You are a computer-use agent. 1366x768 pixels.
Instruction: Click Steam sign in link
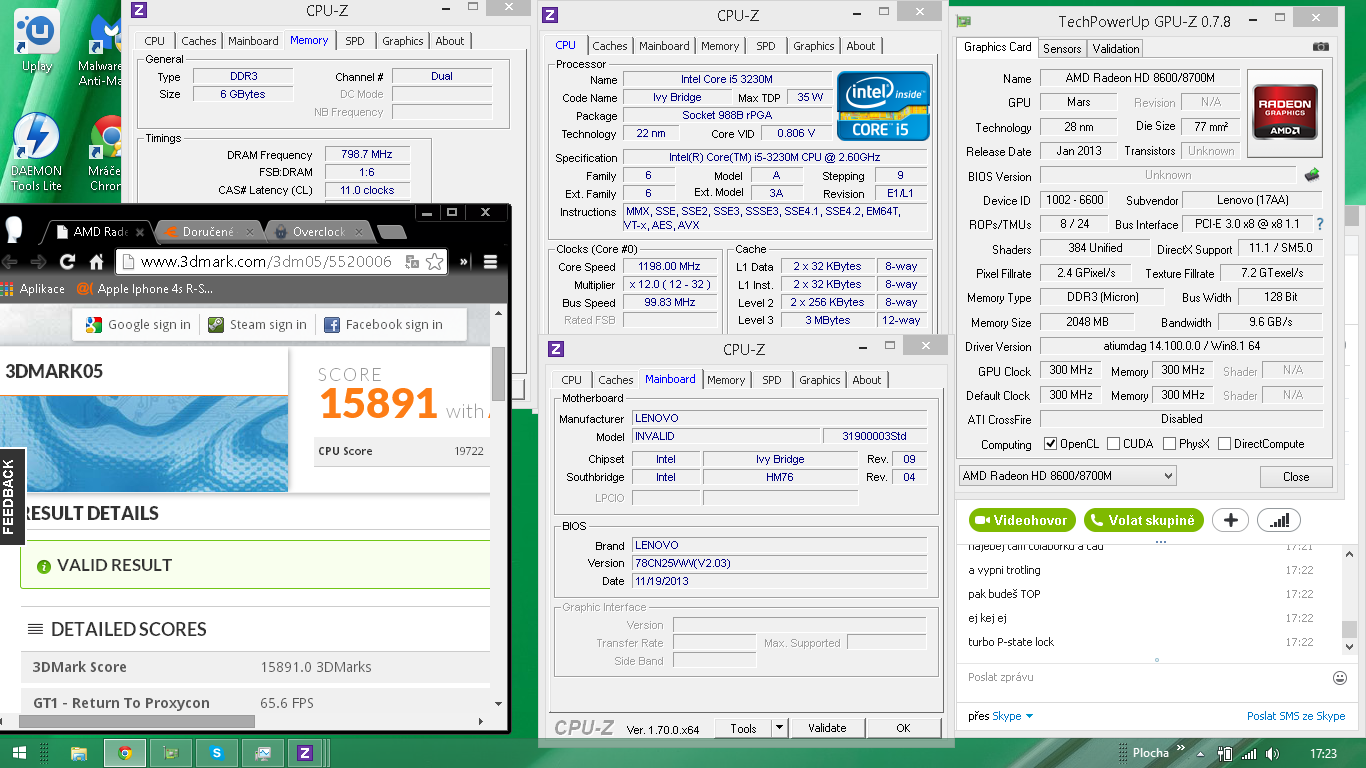click(258, 325)
